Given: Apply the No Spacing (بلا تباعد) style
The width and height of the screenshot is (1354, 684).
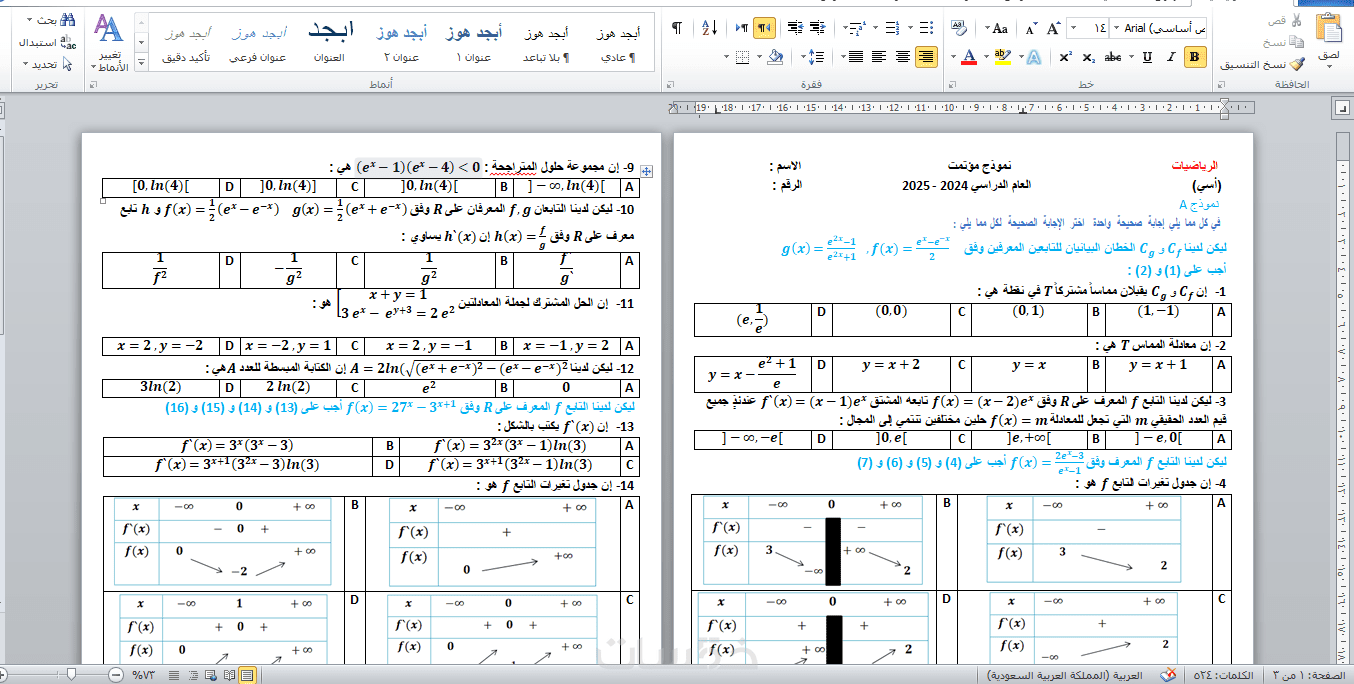Looking at the screenshot, I should pyautogui.click(x=545, y=42).
